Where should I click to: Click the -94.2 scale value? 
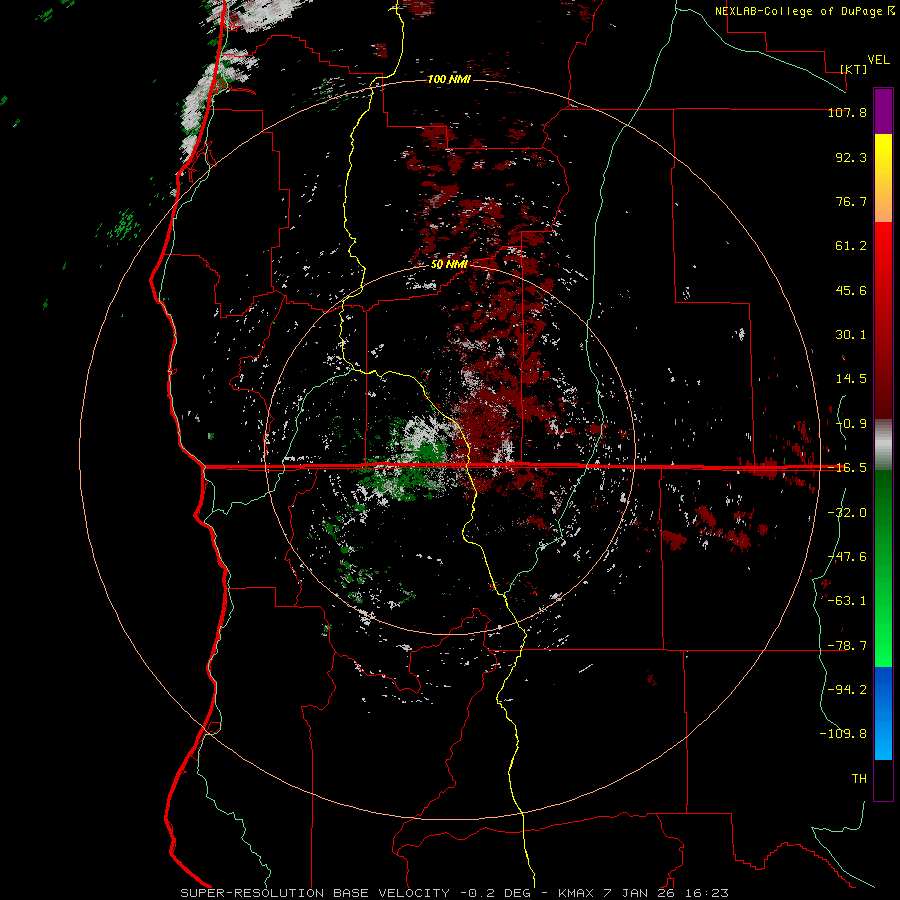click(847, 690)
